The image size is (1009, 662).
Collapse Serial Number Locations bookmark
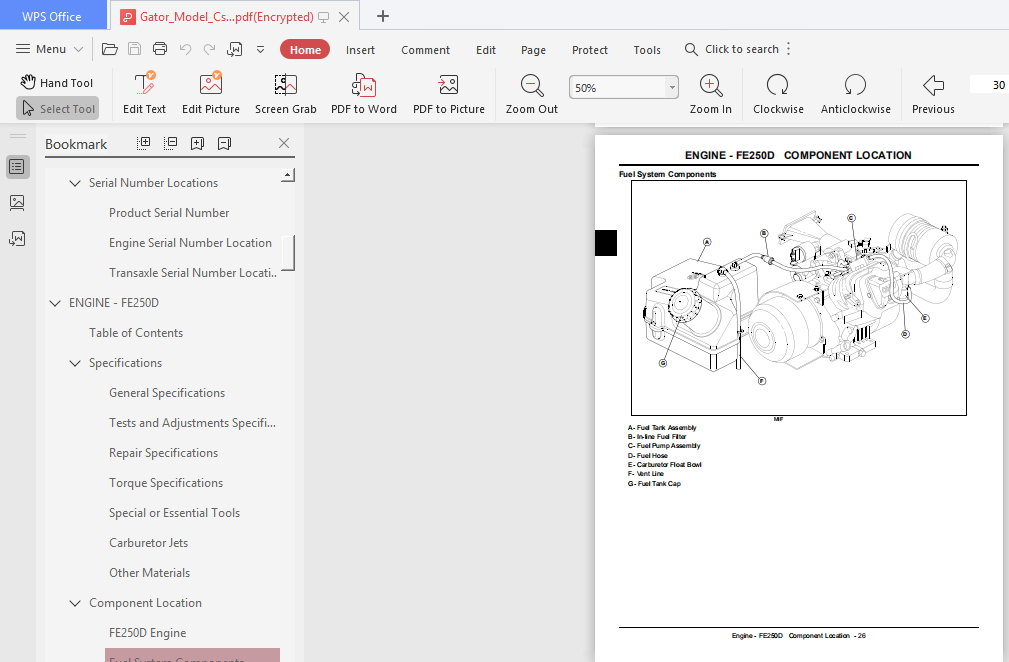[x=75, y=183]
